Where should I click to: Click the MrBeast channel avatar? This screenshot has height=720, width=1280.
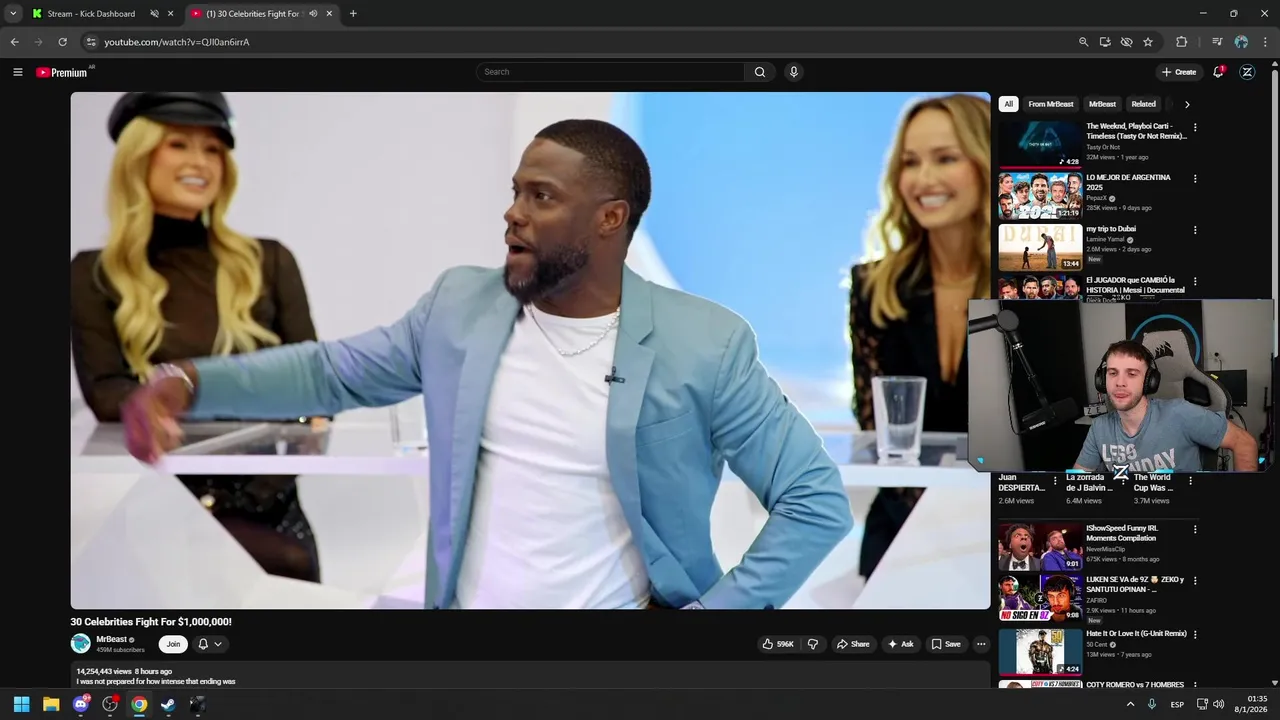[80, 644]
